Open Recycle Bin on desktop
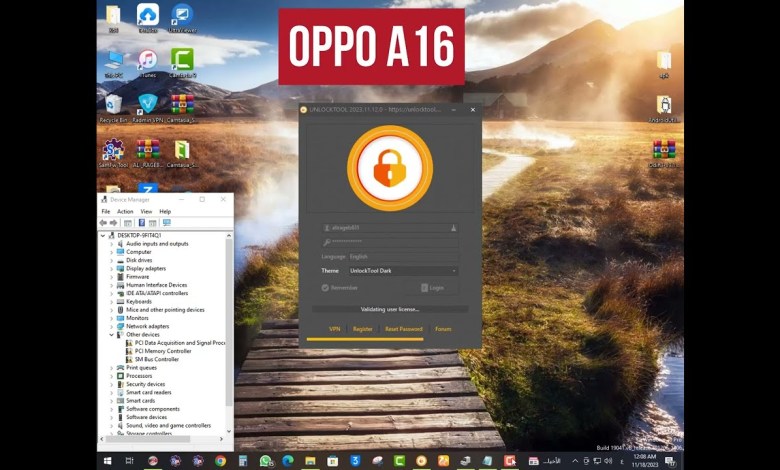Viewport: 780px width, 470px height. pyautogui.click(x=113, y=104)
